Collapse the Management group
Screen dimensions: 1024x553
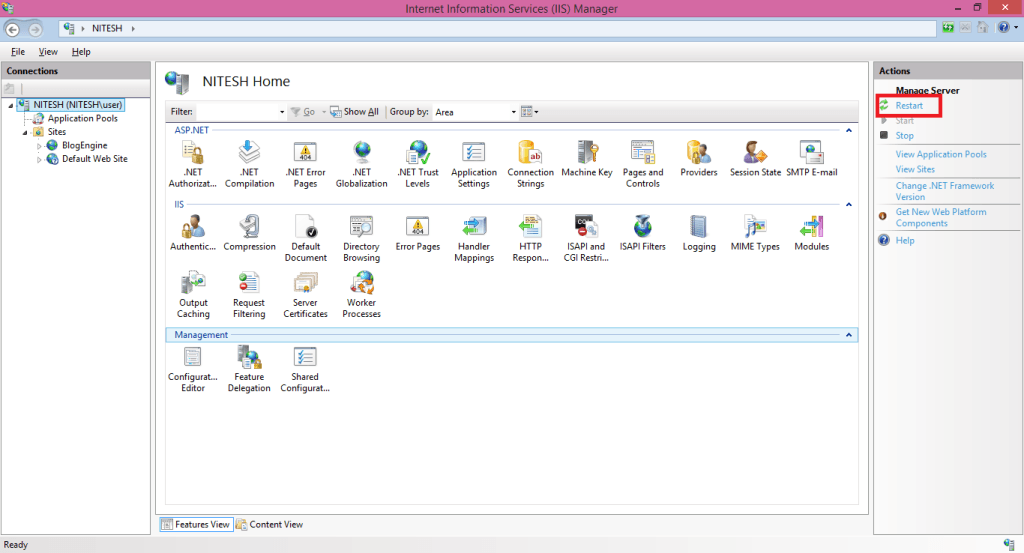[x=848, y=335]
